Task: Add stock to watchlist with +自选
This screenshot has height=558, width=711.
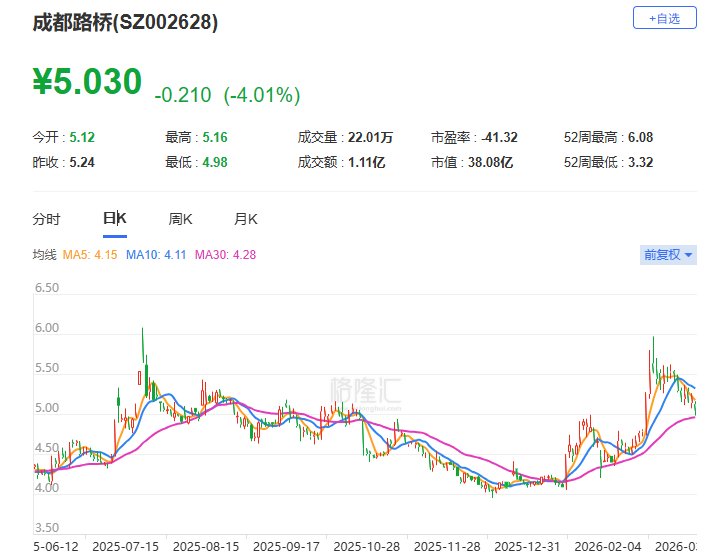Action: click(665, 18)
